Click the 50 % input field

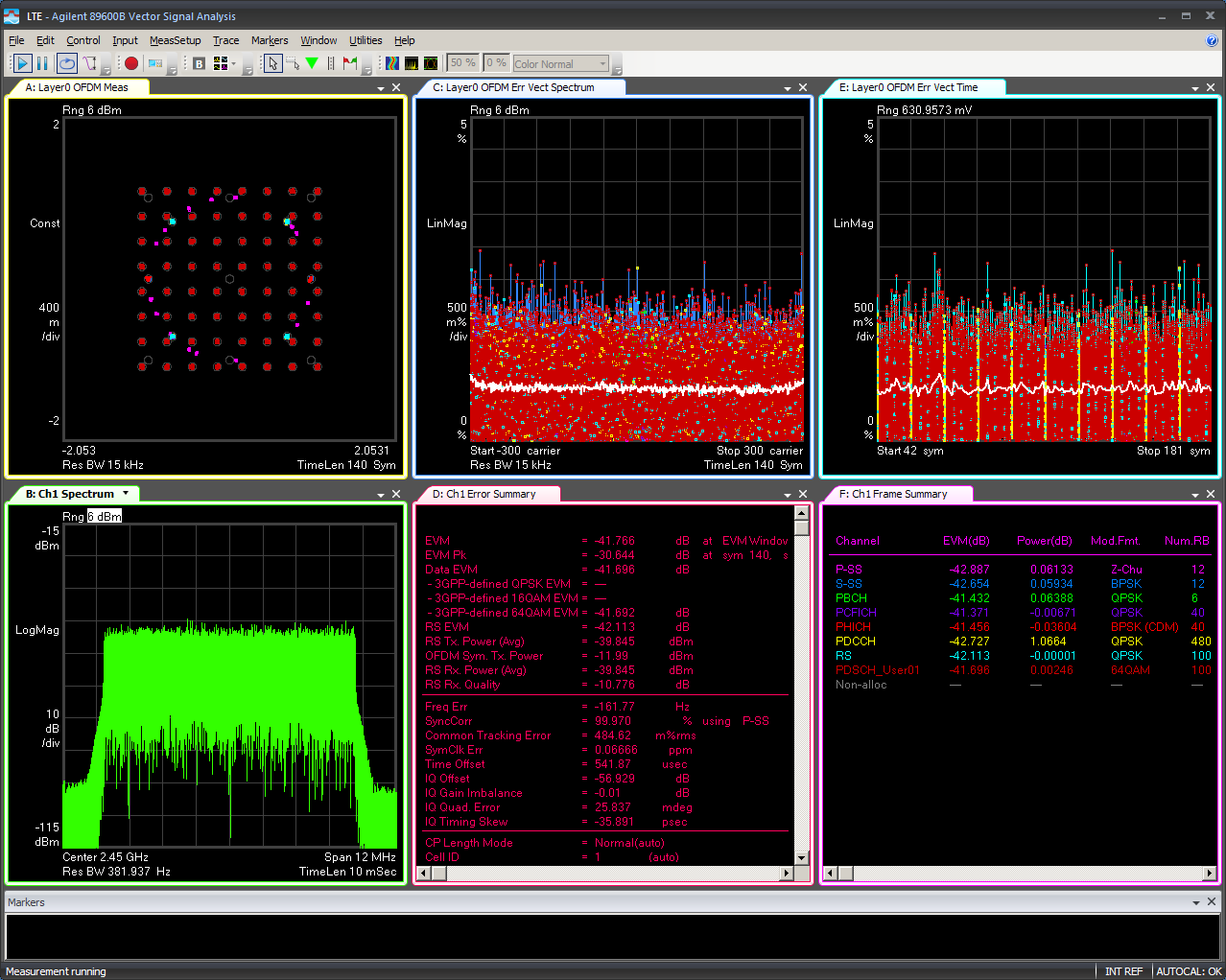point(463,63)
